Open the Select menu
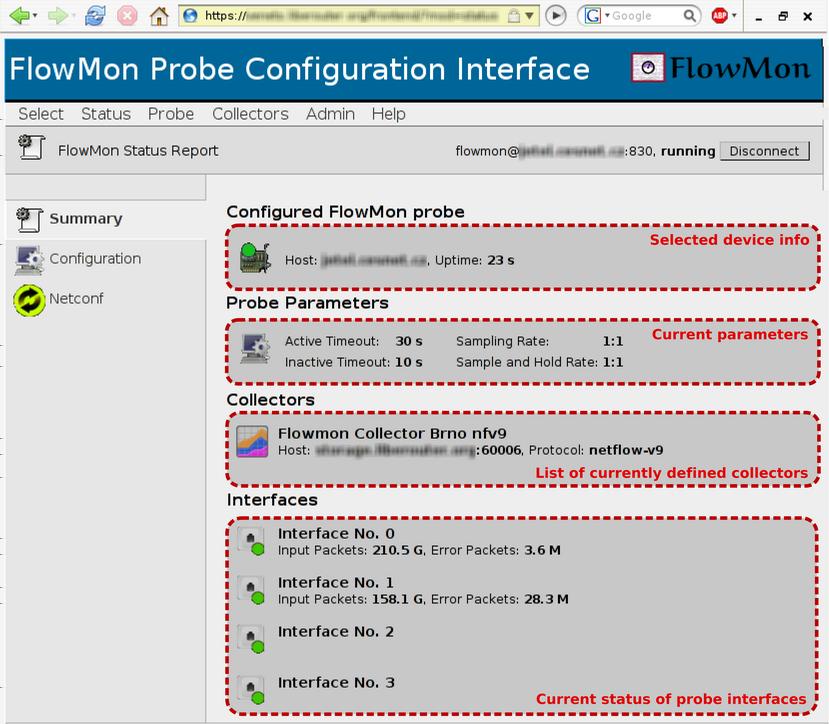829x724 pixels. (41, 114)
